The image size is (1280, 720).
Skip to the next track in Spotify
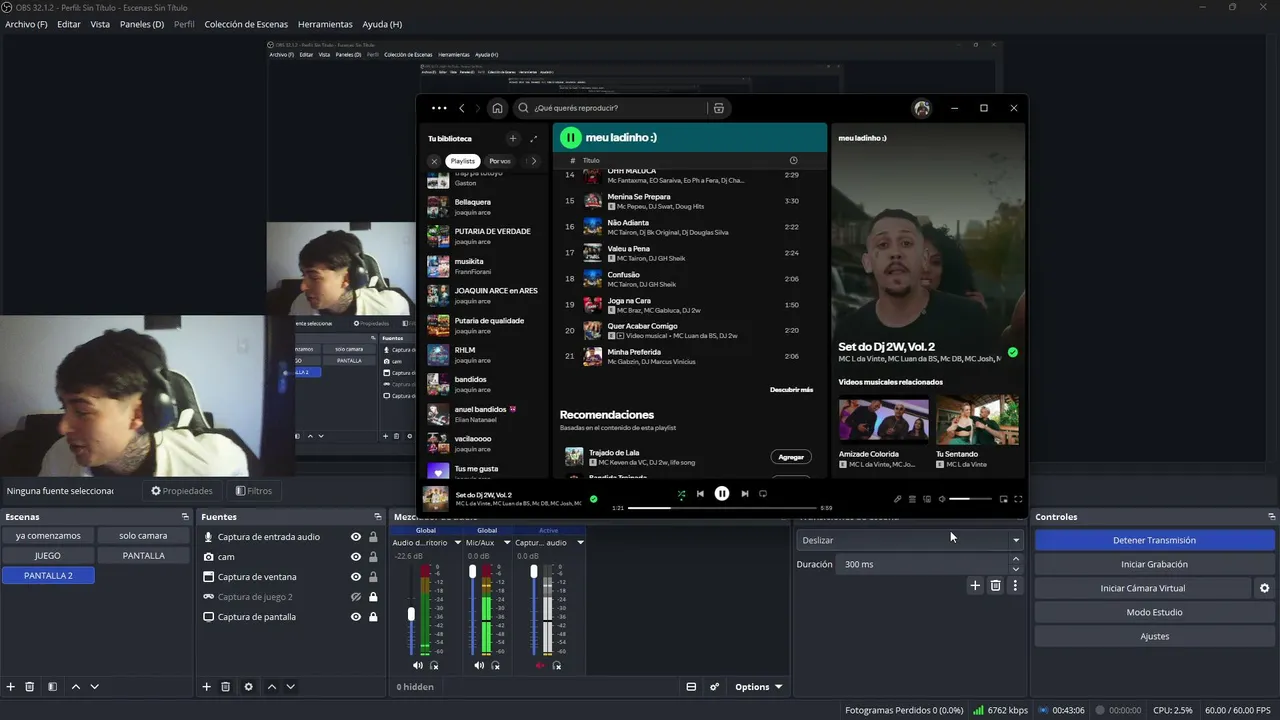745,494
